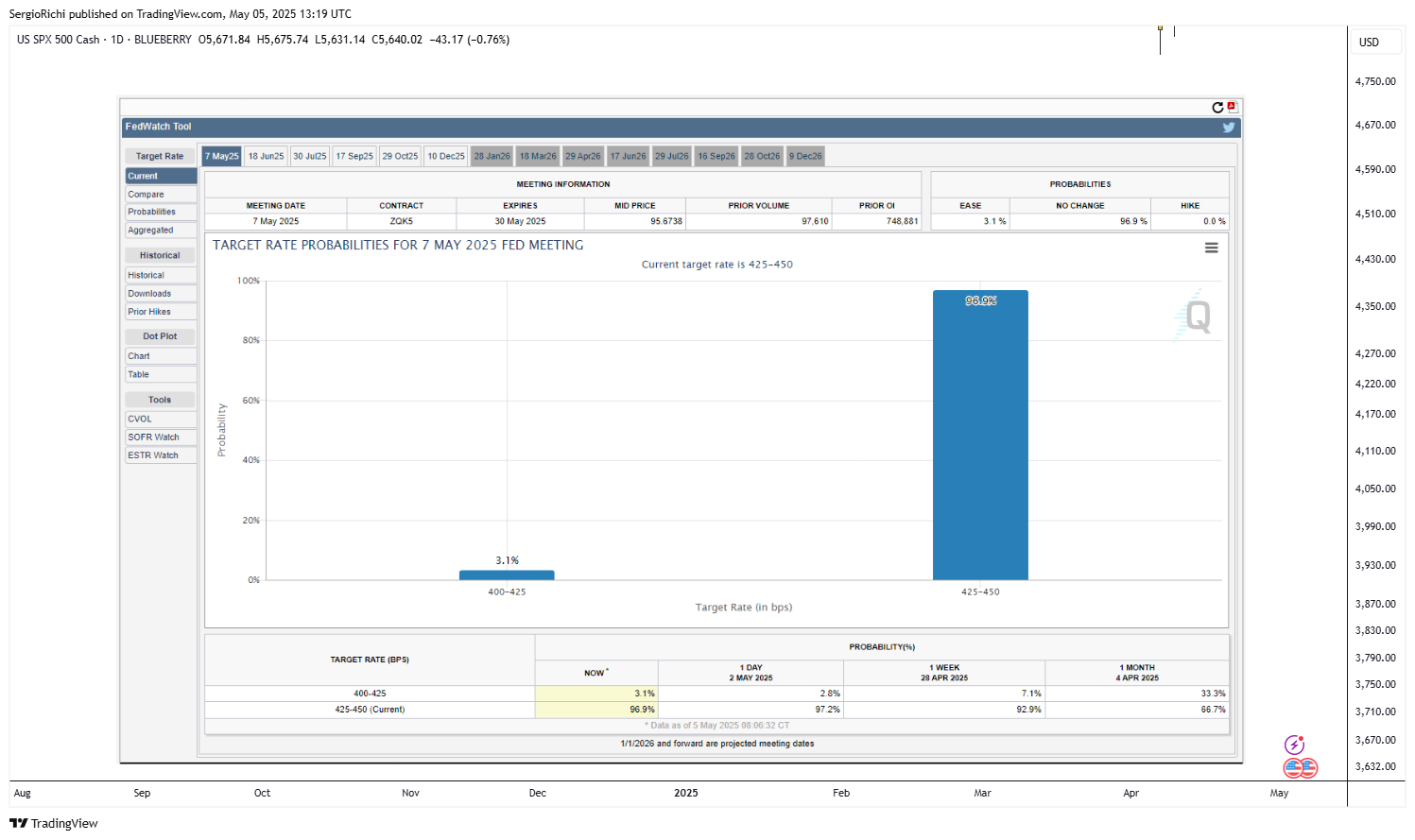Select the 18 Jun25 meeting tab

tap(266, 156)
